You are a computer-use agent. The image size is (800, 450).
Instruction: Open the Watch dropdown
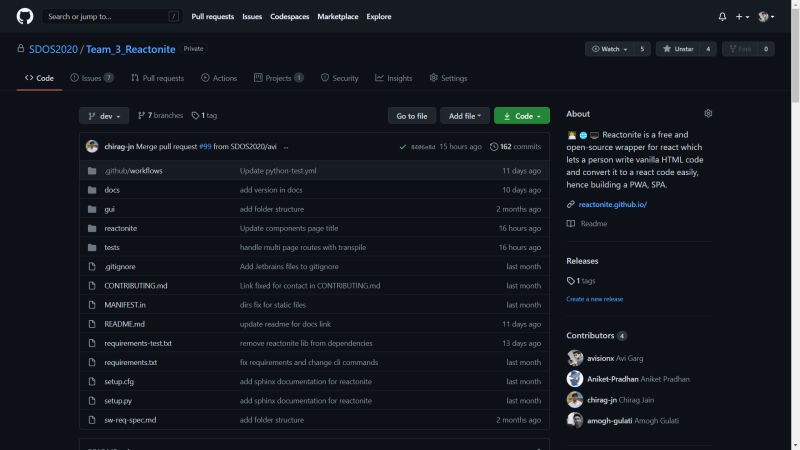(x=610, y=49)
